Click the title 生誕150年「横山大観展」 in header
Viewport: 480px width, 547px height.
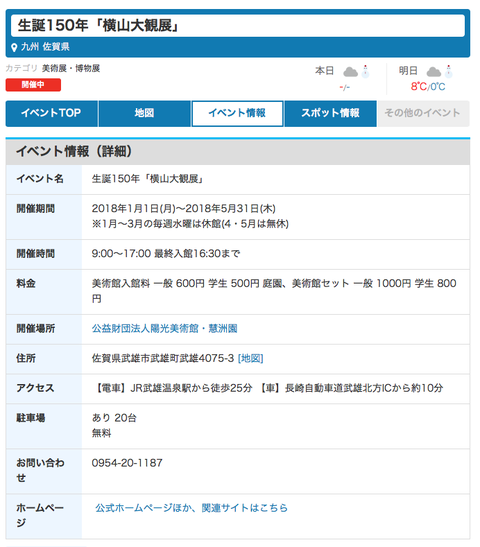point(98,25)
